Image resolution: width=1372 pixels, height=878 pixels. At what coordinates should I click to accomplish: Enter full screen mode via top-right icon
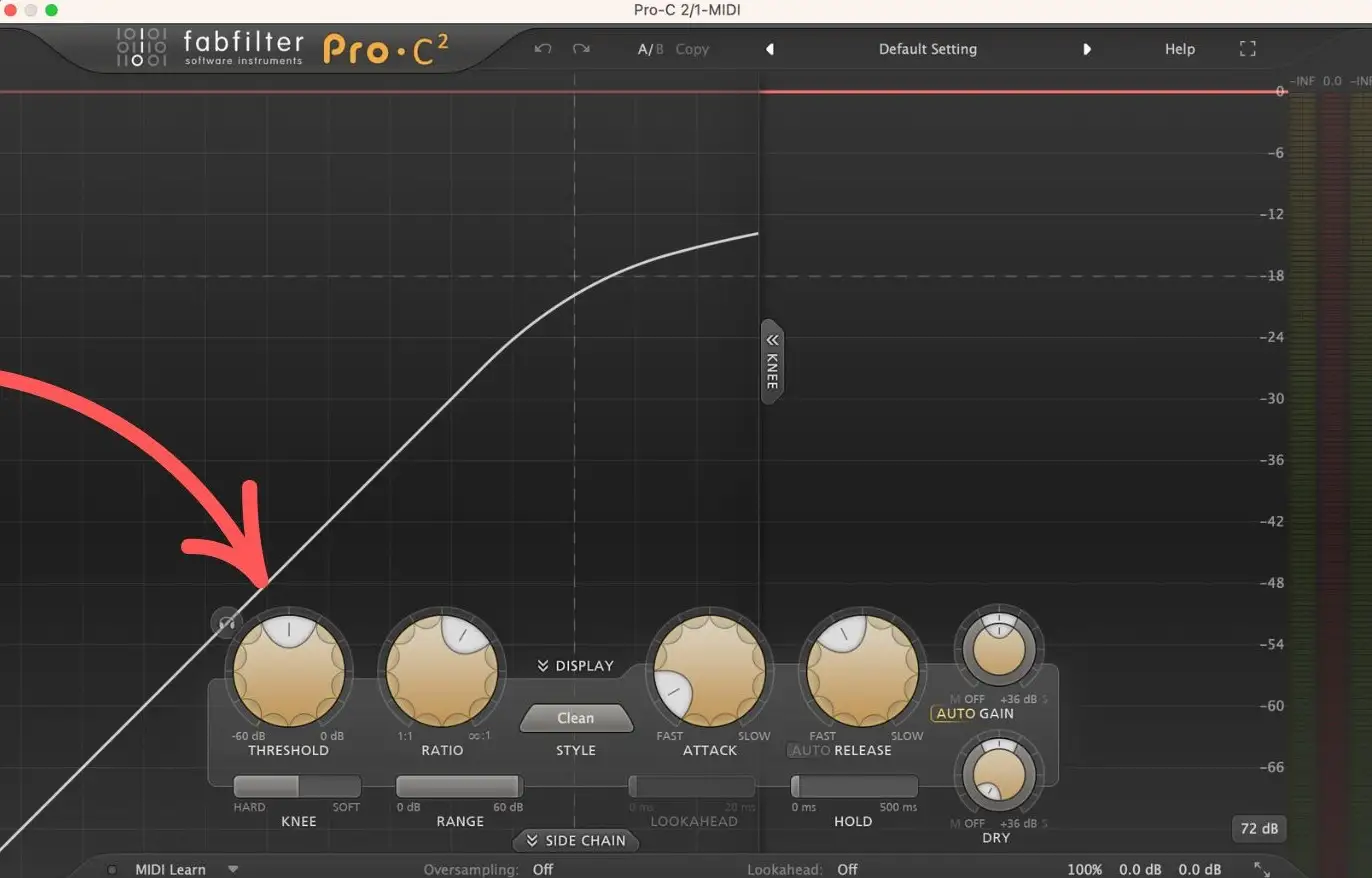click(x=1247, y=49)
